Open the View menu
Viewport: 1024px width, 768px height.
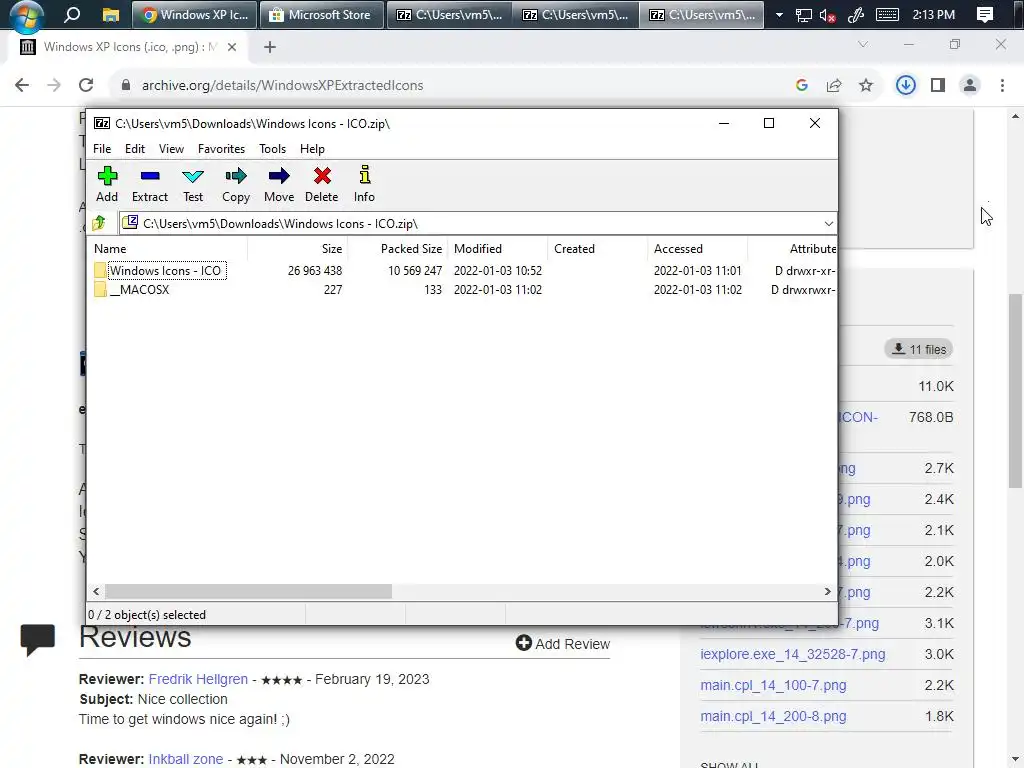pos(171,149)
